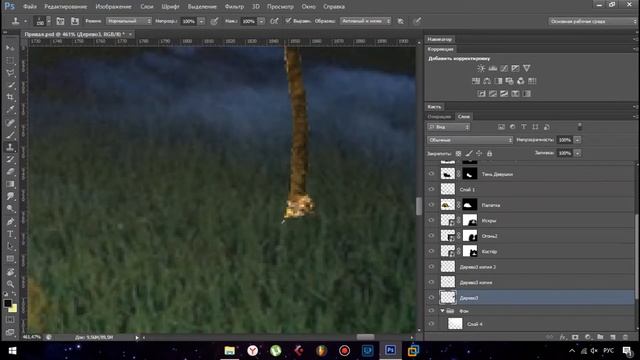Viewport: 640px width, 360px height.
Task: Add a Vibrance adjustment
Action: coord(527,68)
